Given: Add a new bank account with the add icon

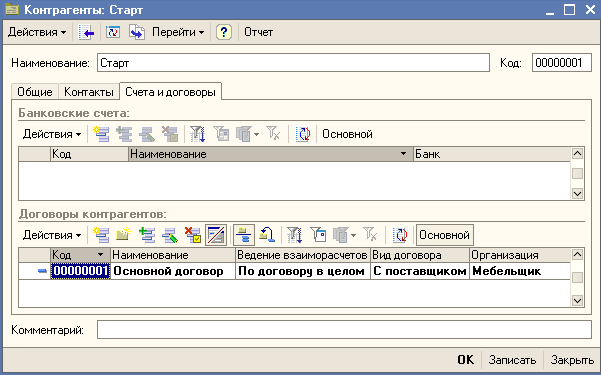Looking at the screenshot, I should [102, 134].
